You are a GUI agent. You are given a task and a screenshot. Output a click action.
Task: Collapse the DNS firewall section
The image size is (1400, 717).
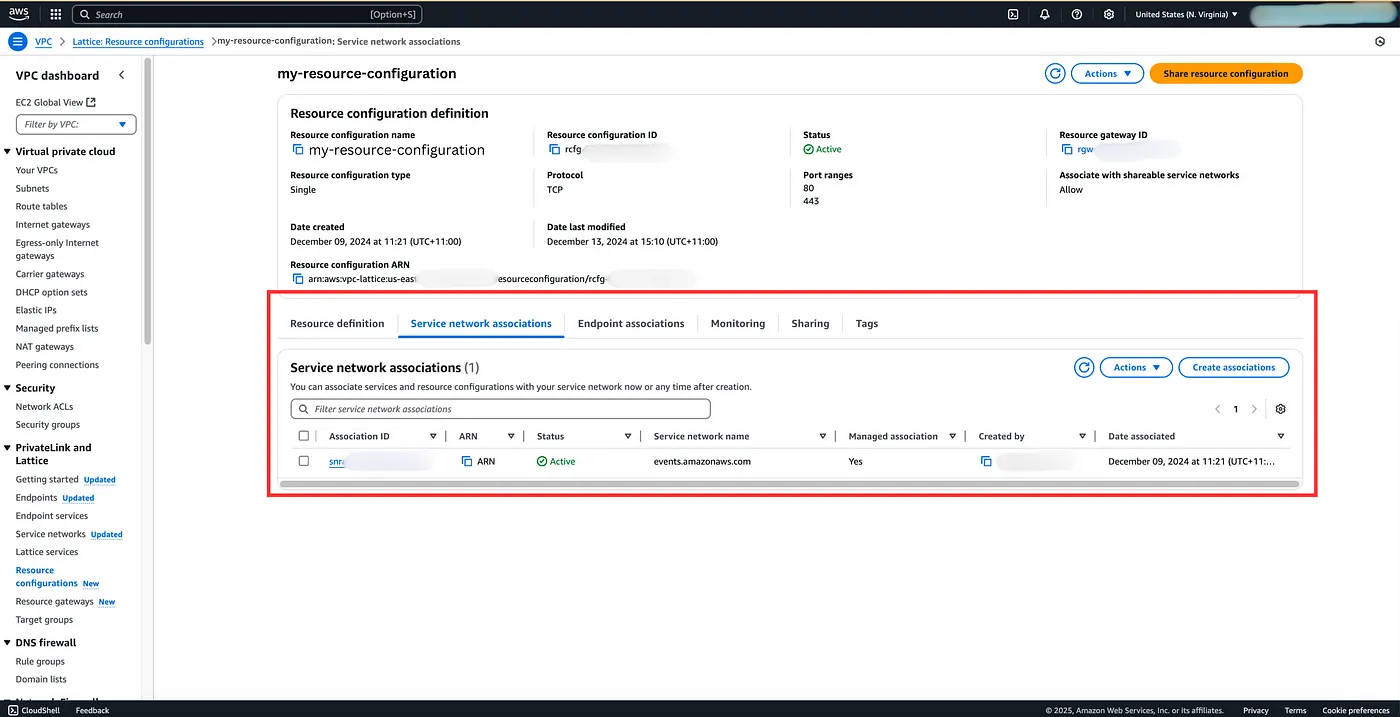(x=9, y=643)
